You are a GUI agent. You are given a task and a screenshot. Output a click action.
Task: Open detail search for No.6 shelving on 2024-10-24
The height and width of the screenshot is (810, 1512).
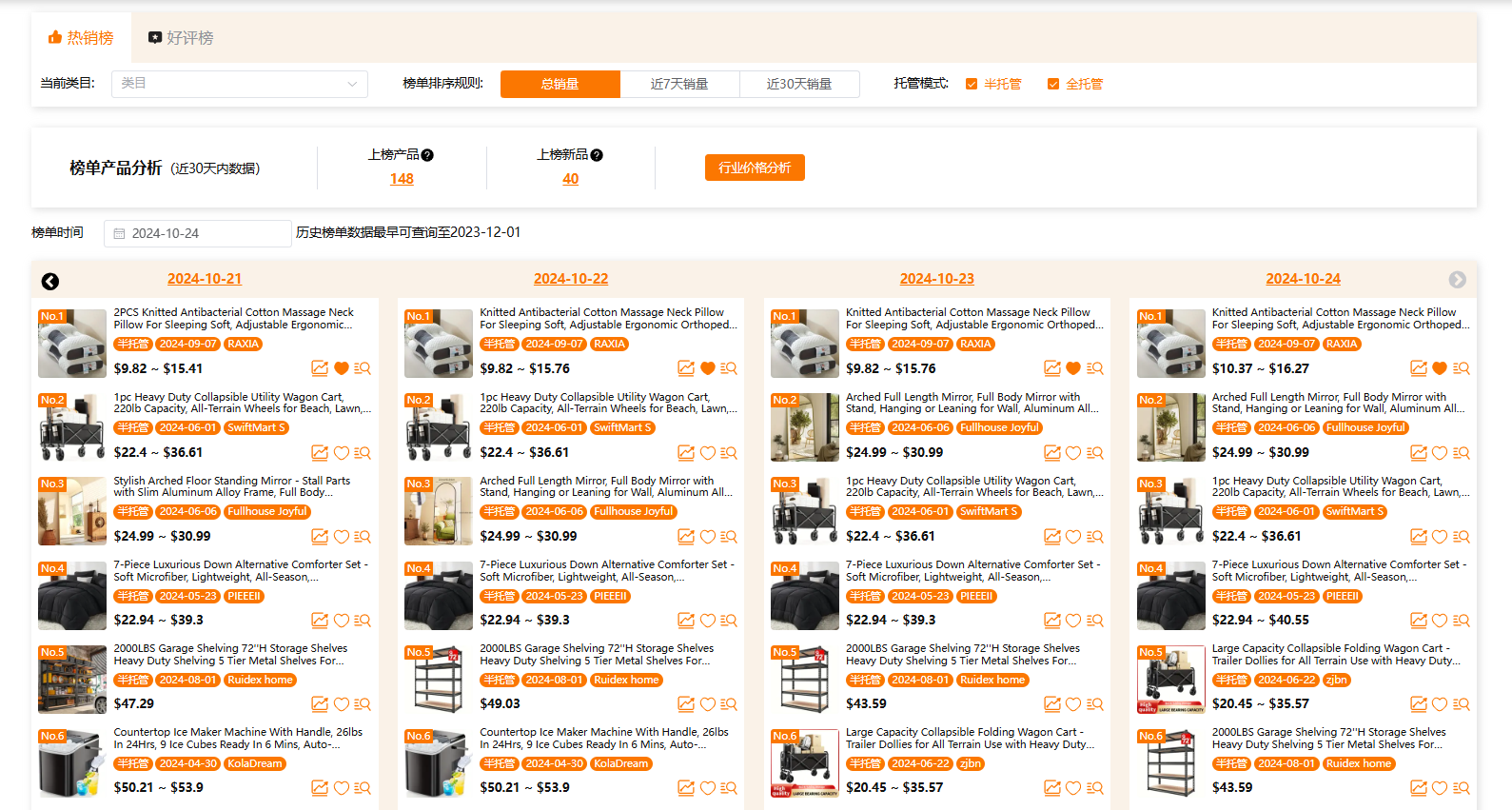(x=1462, y=788)
